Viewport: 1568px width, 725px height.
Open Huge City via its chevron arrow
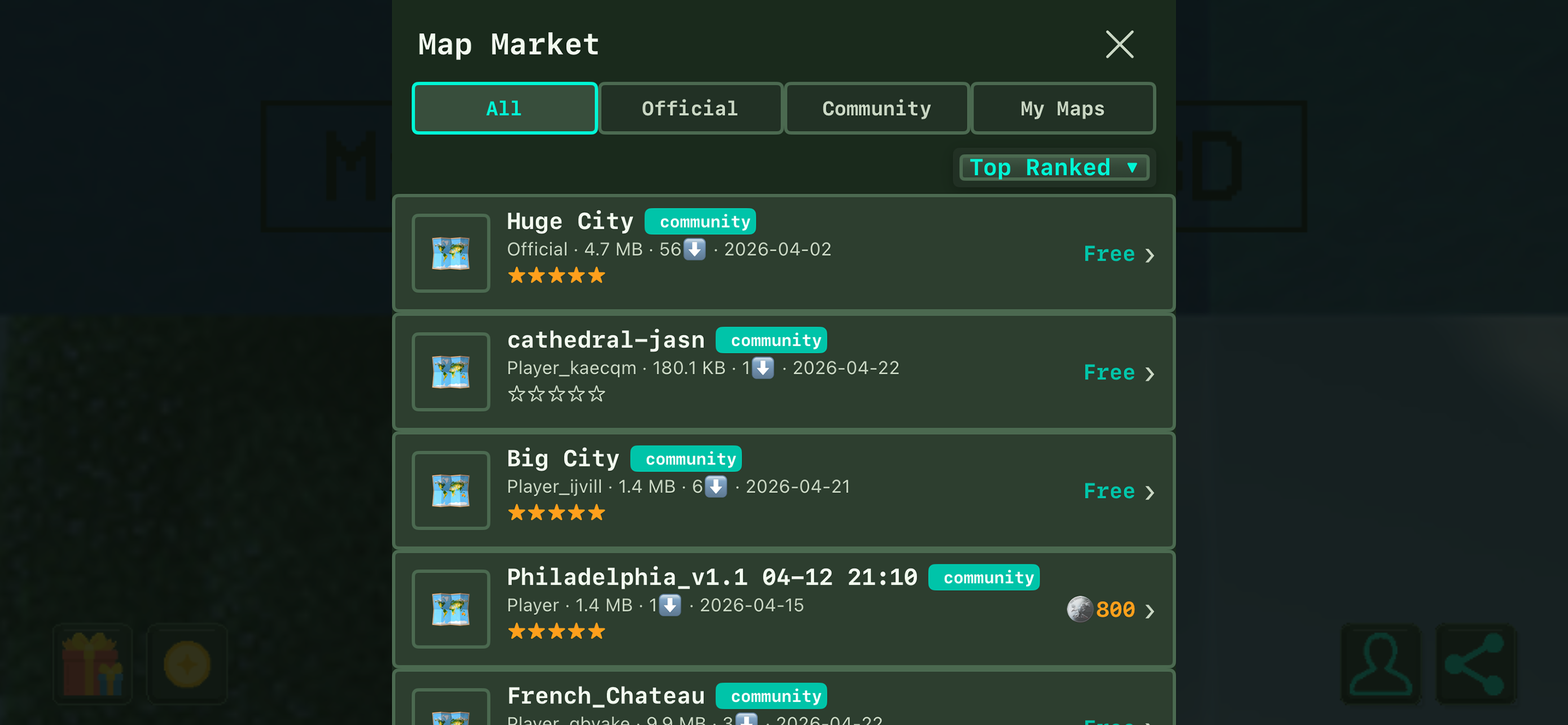click(1149, 255)
